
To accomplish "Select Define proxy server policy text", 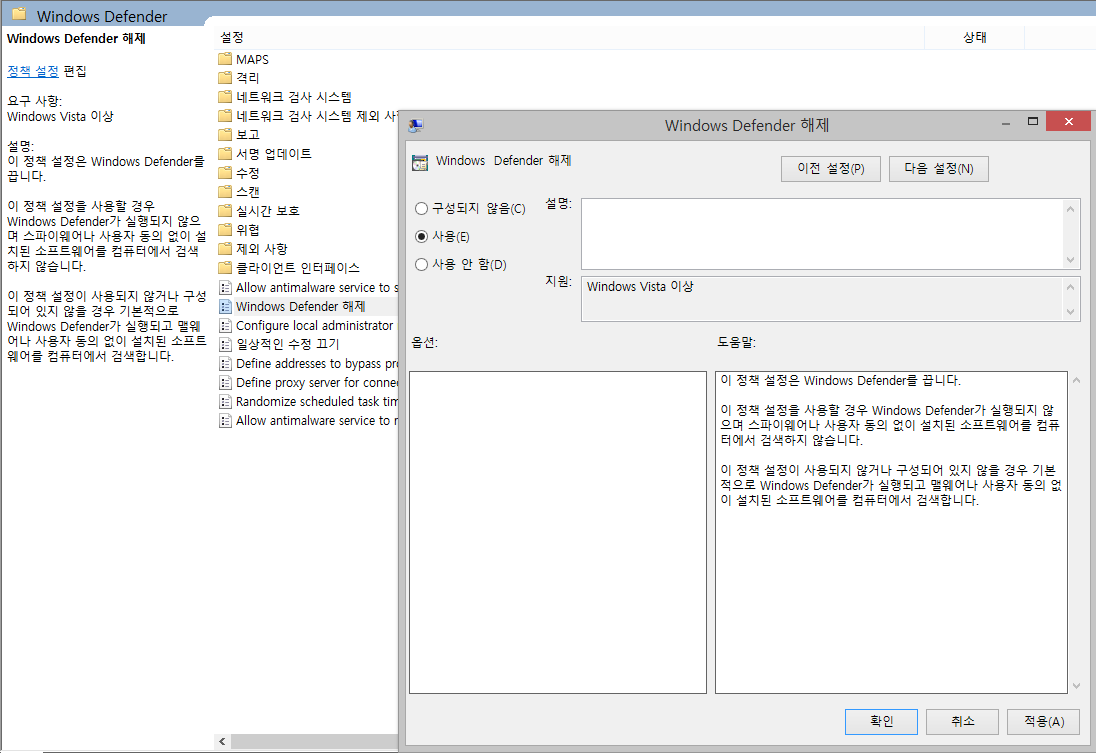I will coord(317,382).
